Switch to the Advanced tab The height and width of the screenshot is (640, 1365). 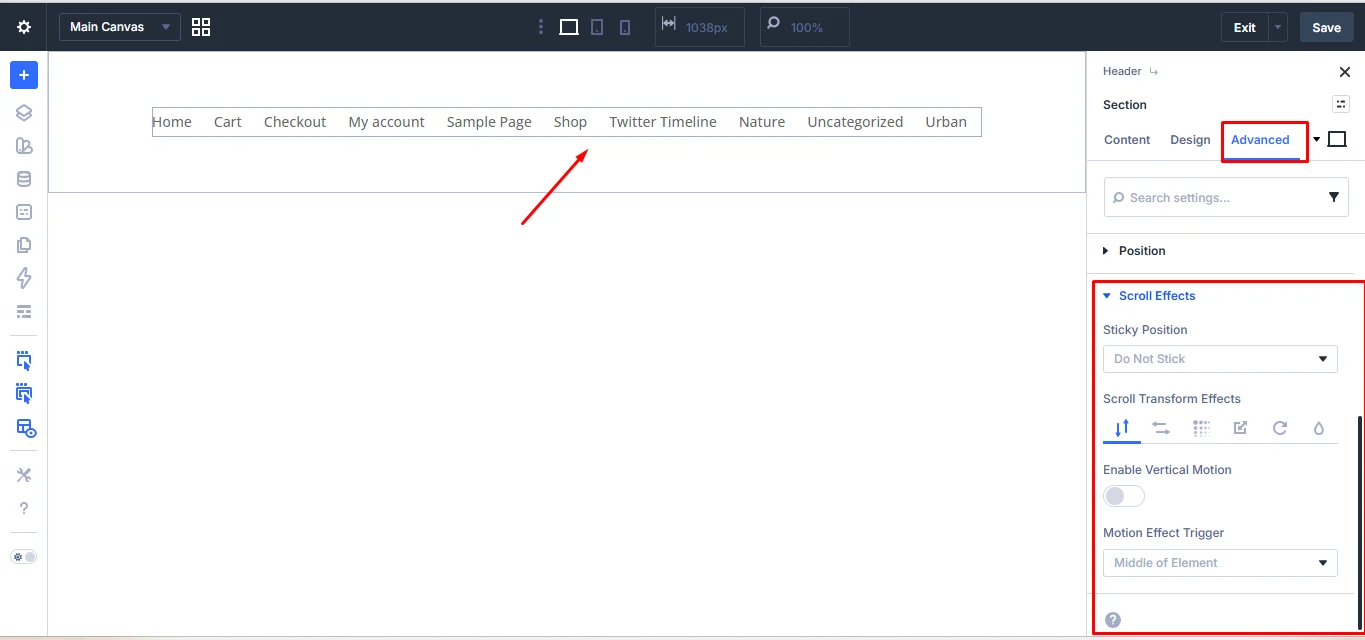pos(1260,140)
